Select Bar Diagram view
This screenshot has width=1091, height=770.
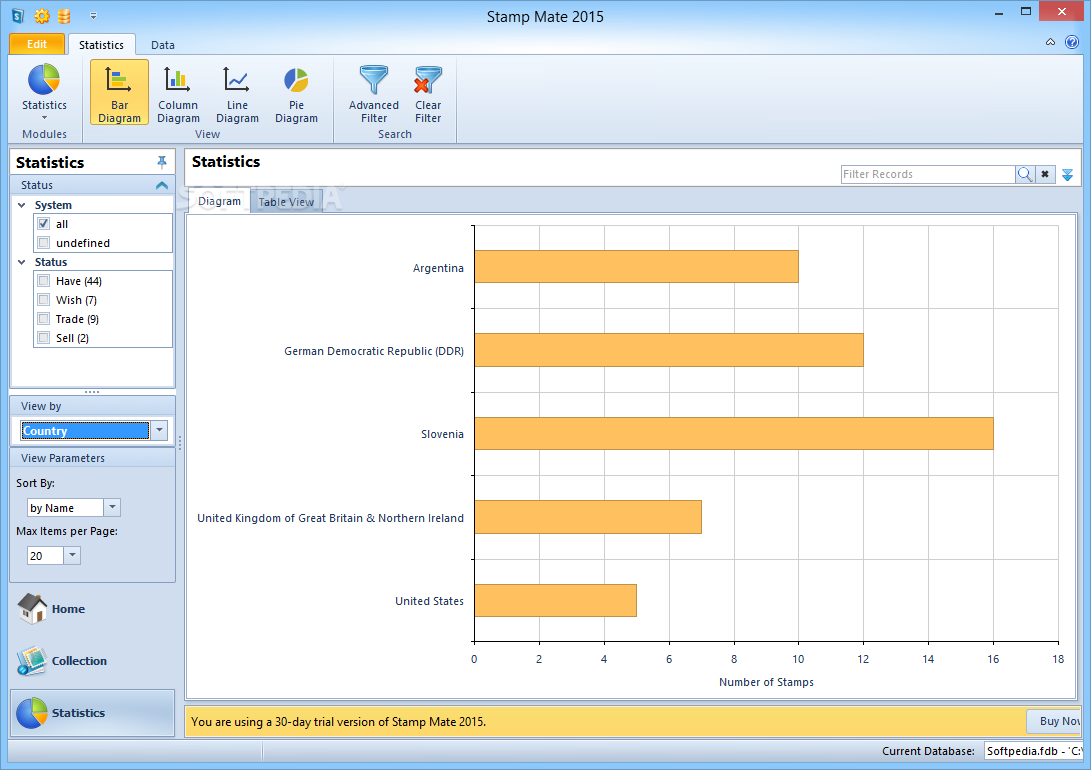point(119,93)
